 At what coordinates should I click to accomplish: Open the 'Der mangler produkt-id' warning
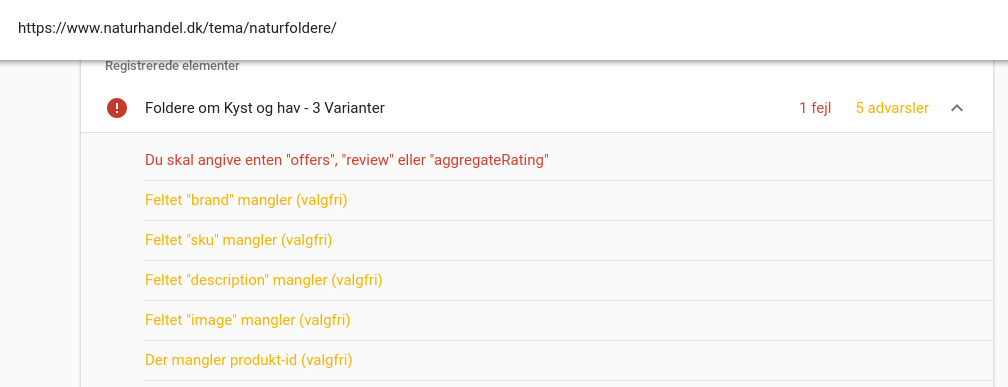click(569, 360)
